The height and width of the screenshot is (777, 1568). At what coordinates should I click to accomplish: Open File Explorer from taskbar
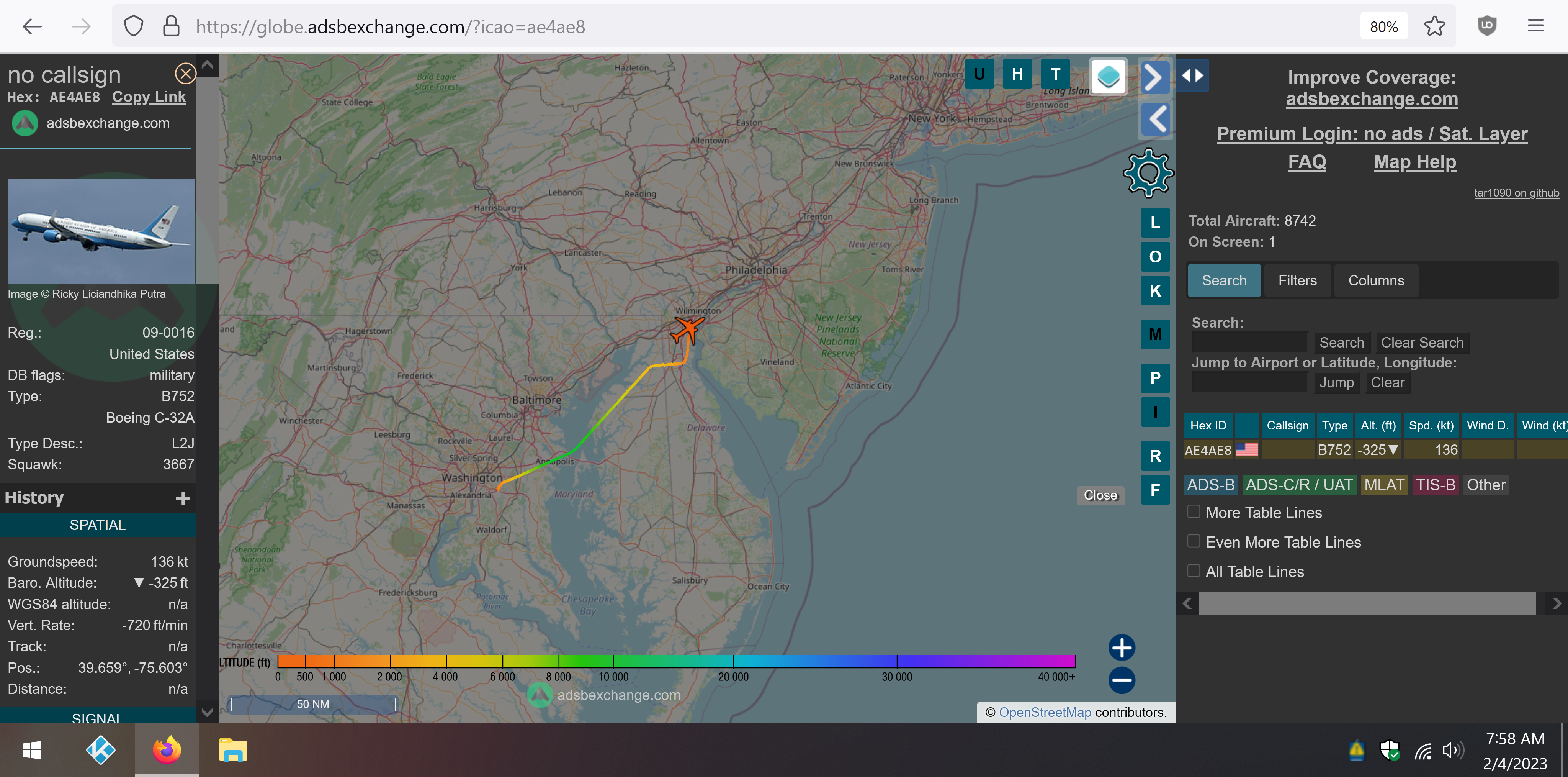(232, 750)
